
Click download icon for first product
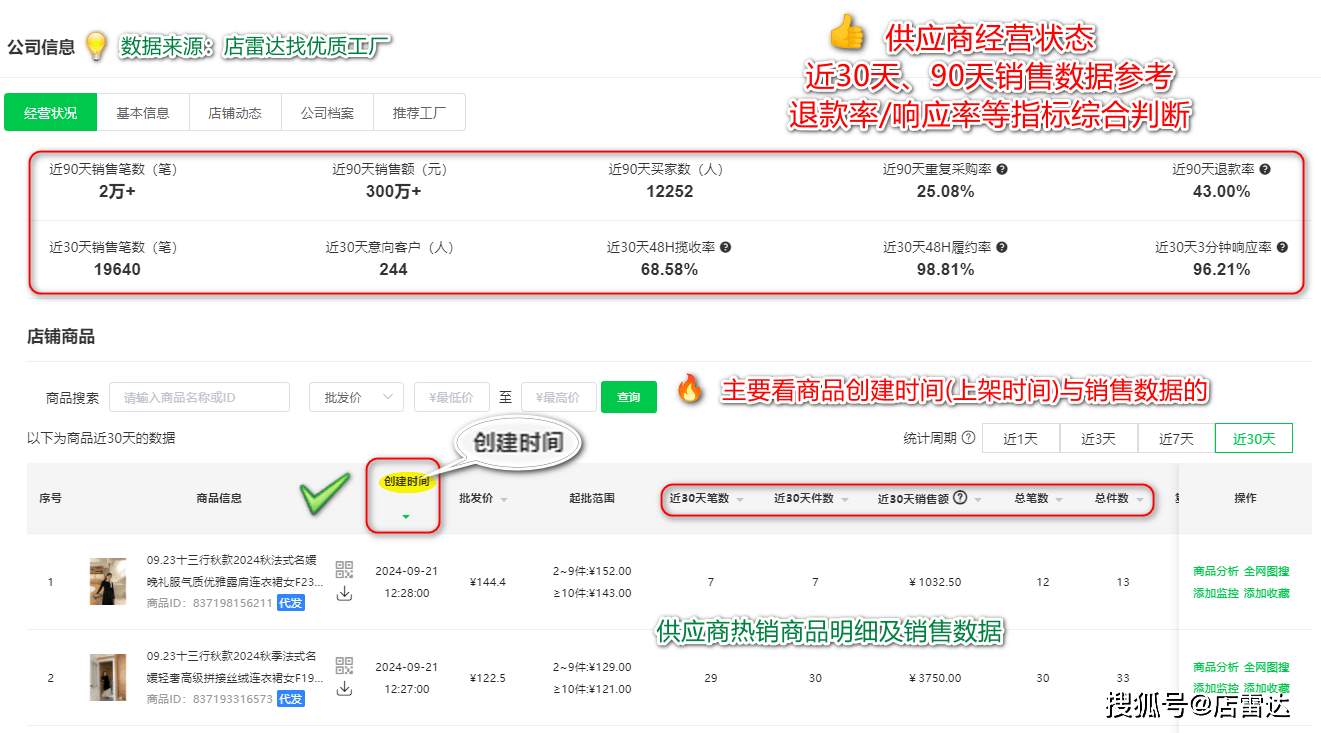click(344, 594)
